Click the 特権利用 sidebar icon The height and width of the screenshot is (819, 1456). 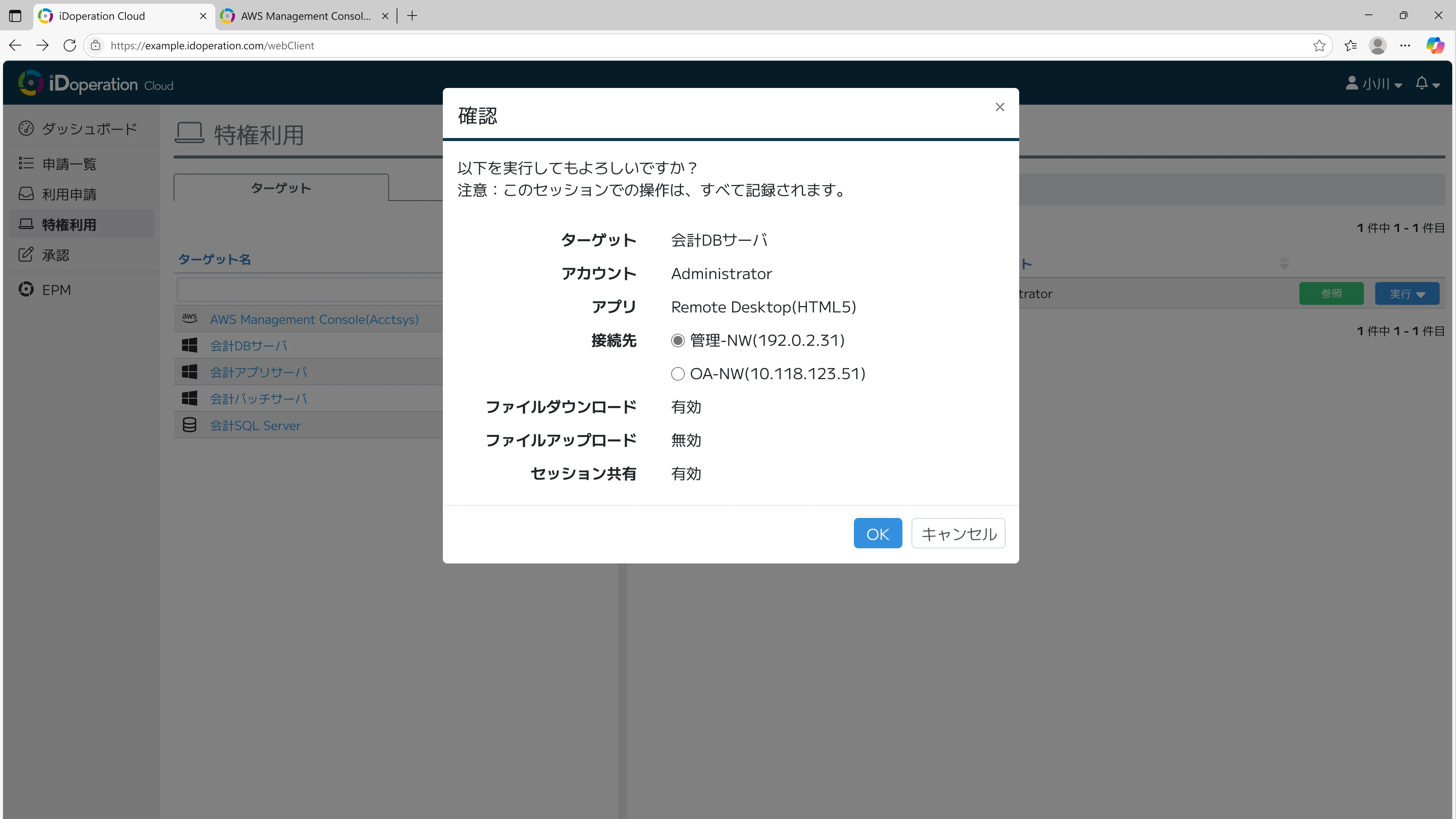click(26, 224)
